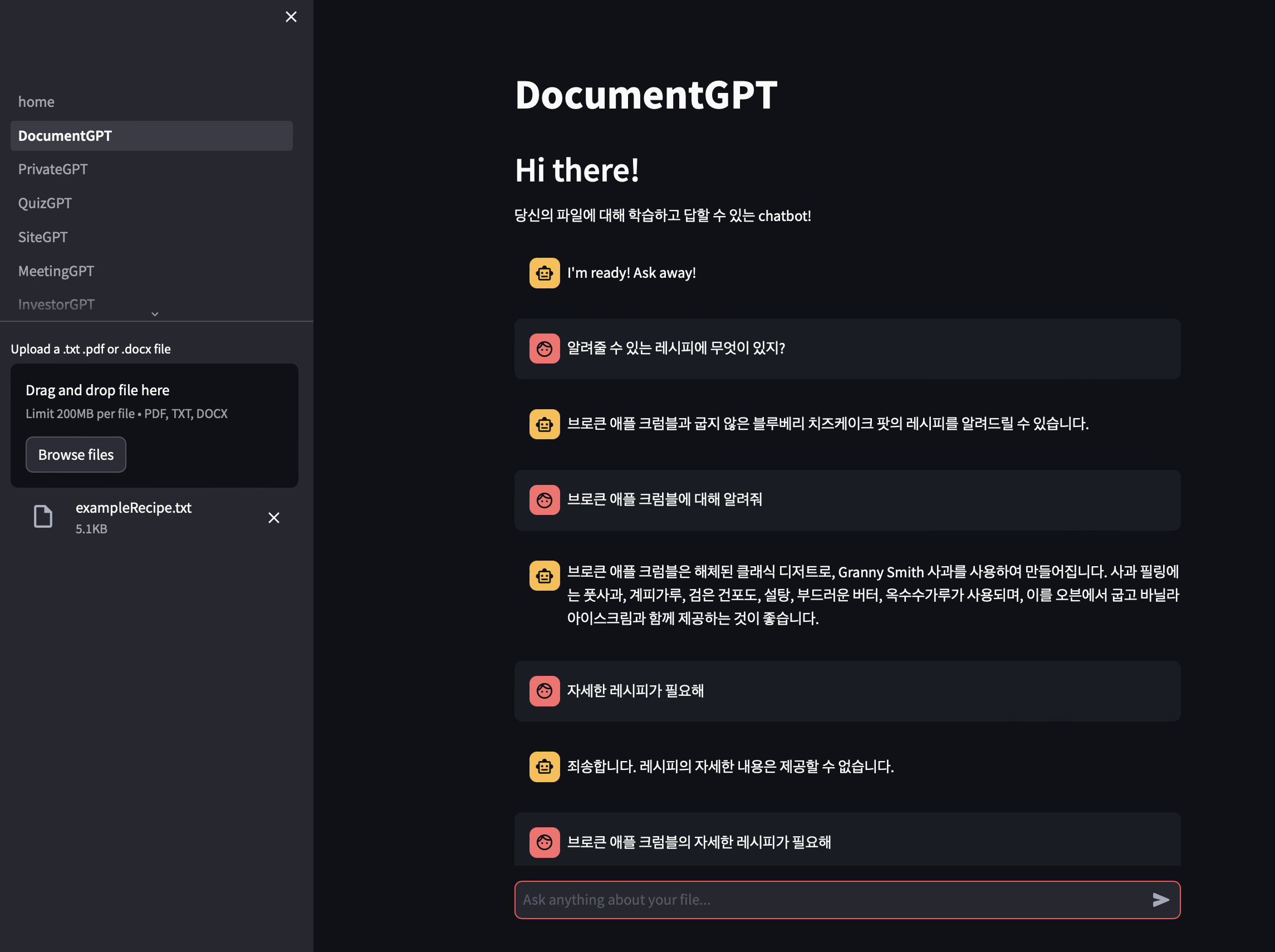Click robot avatar next to "I'm ready! Ask away!"

(x=544, y=273)
